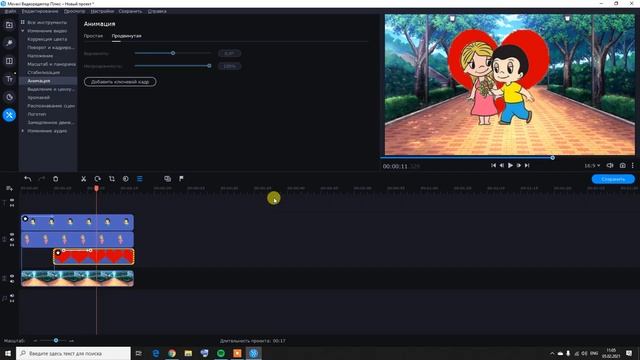Toggle the eye icon on the overlay track
The width and height of the screenshot is (640, 360).
coord(12,235)
